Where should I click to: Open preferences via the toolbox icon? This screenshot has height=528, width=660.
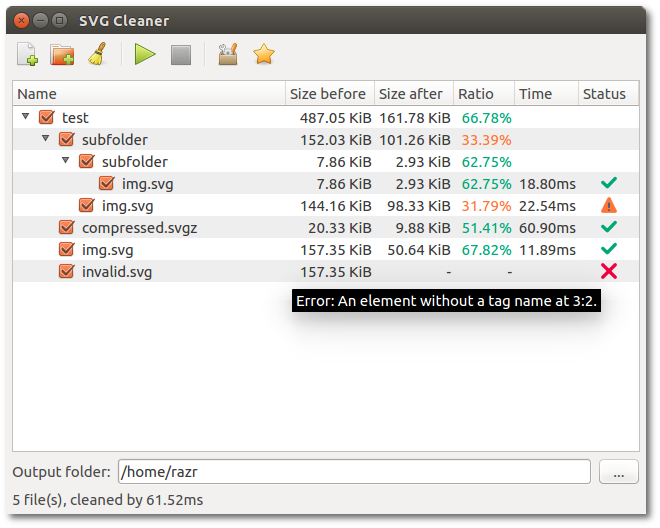228,54
